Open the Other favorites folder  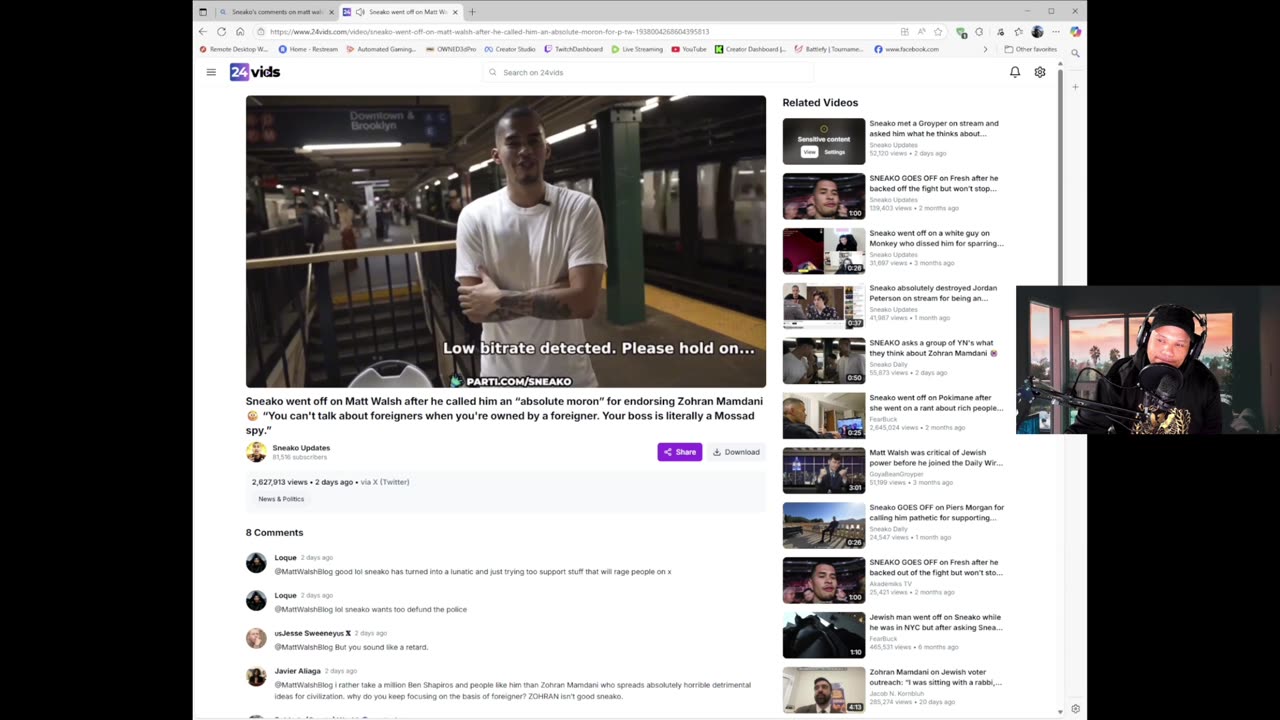tap(1030, 49)
